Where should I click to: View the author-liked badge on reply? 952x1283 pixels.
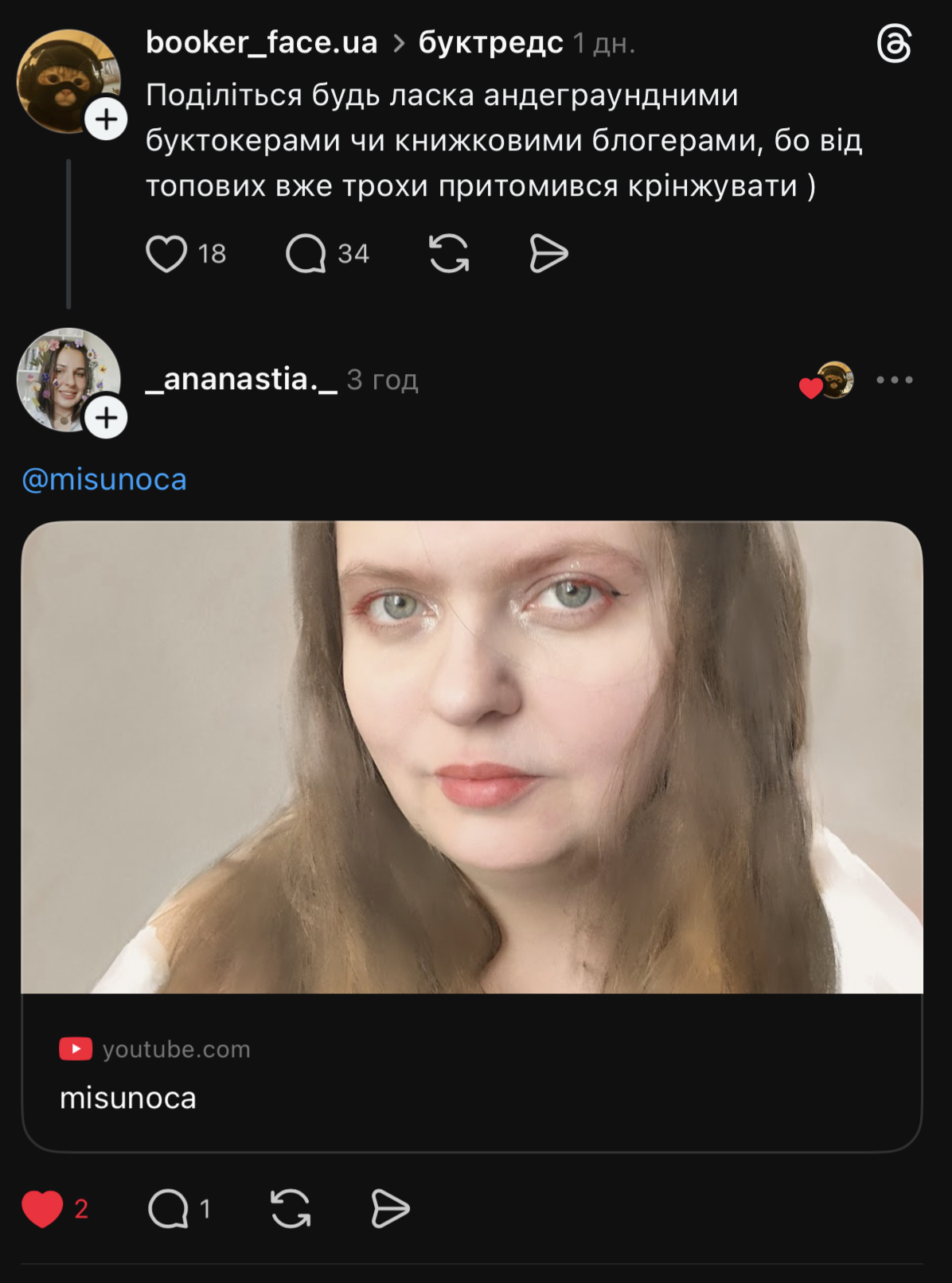(827, 381)
